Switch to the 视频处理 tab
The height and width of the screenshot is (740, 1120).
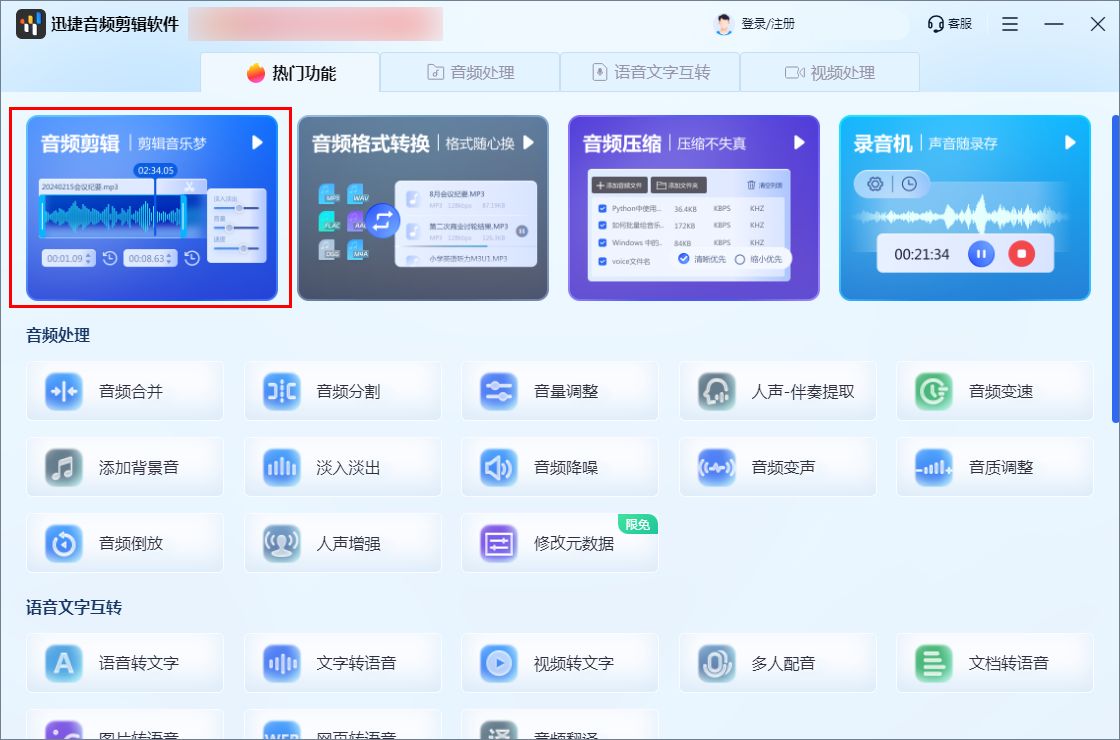pyautogui.click(x=830, y=72)
